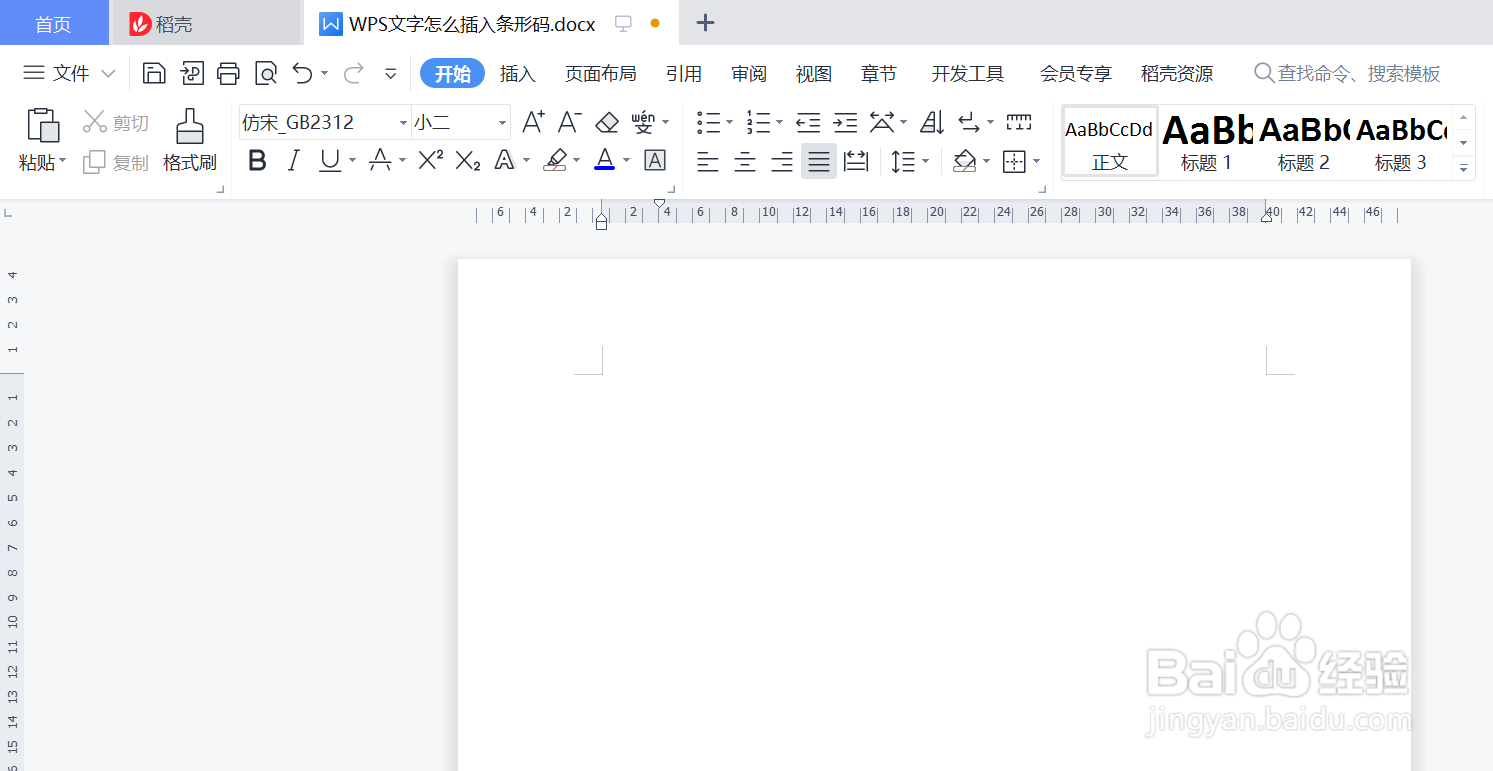Screen dimensions: 1493x771
Task: Switch to the 稻壳 tab
Action: (205, 24)
